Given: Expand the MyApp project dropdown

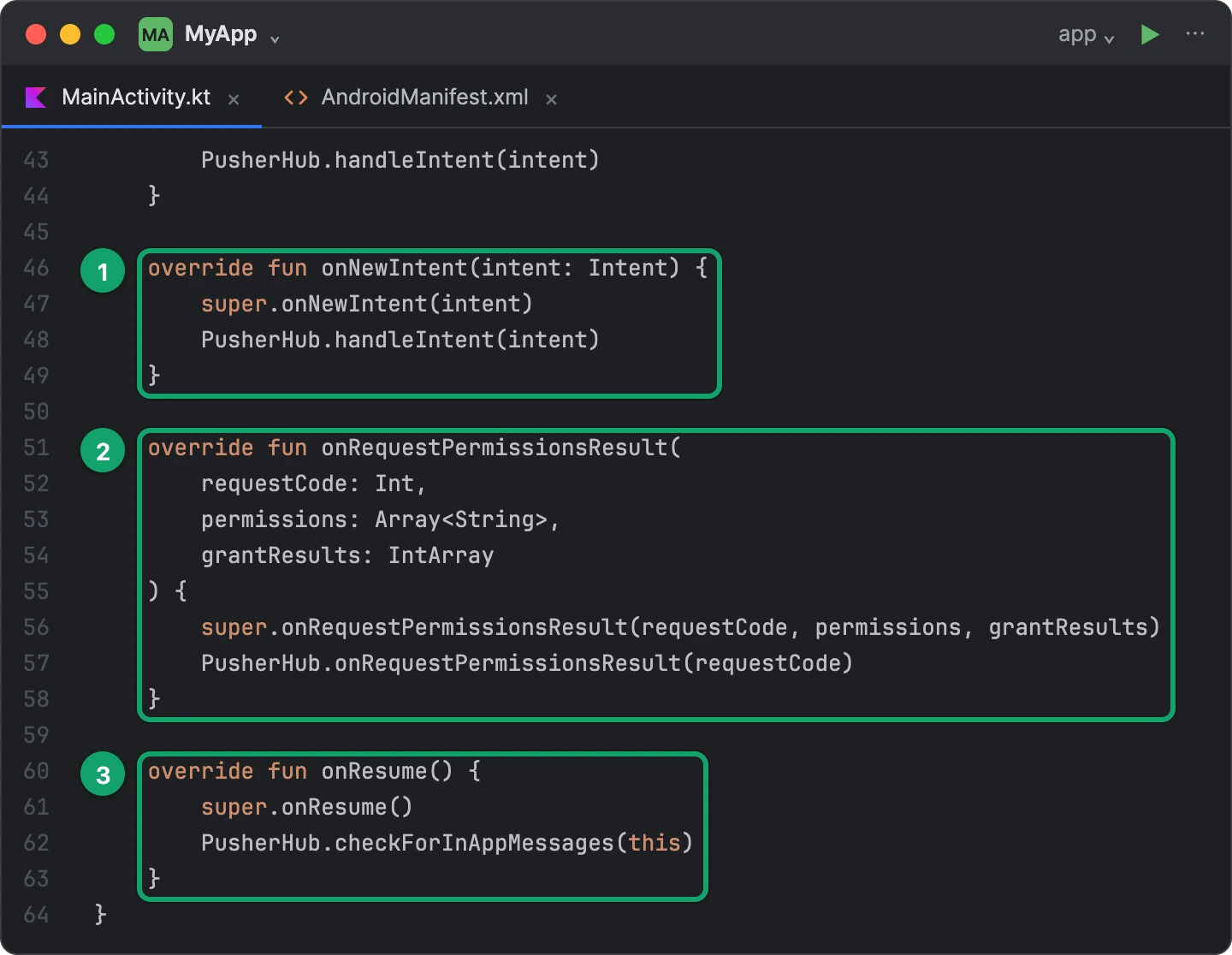Looking at the screenshot, I should [275, 39].
